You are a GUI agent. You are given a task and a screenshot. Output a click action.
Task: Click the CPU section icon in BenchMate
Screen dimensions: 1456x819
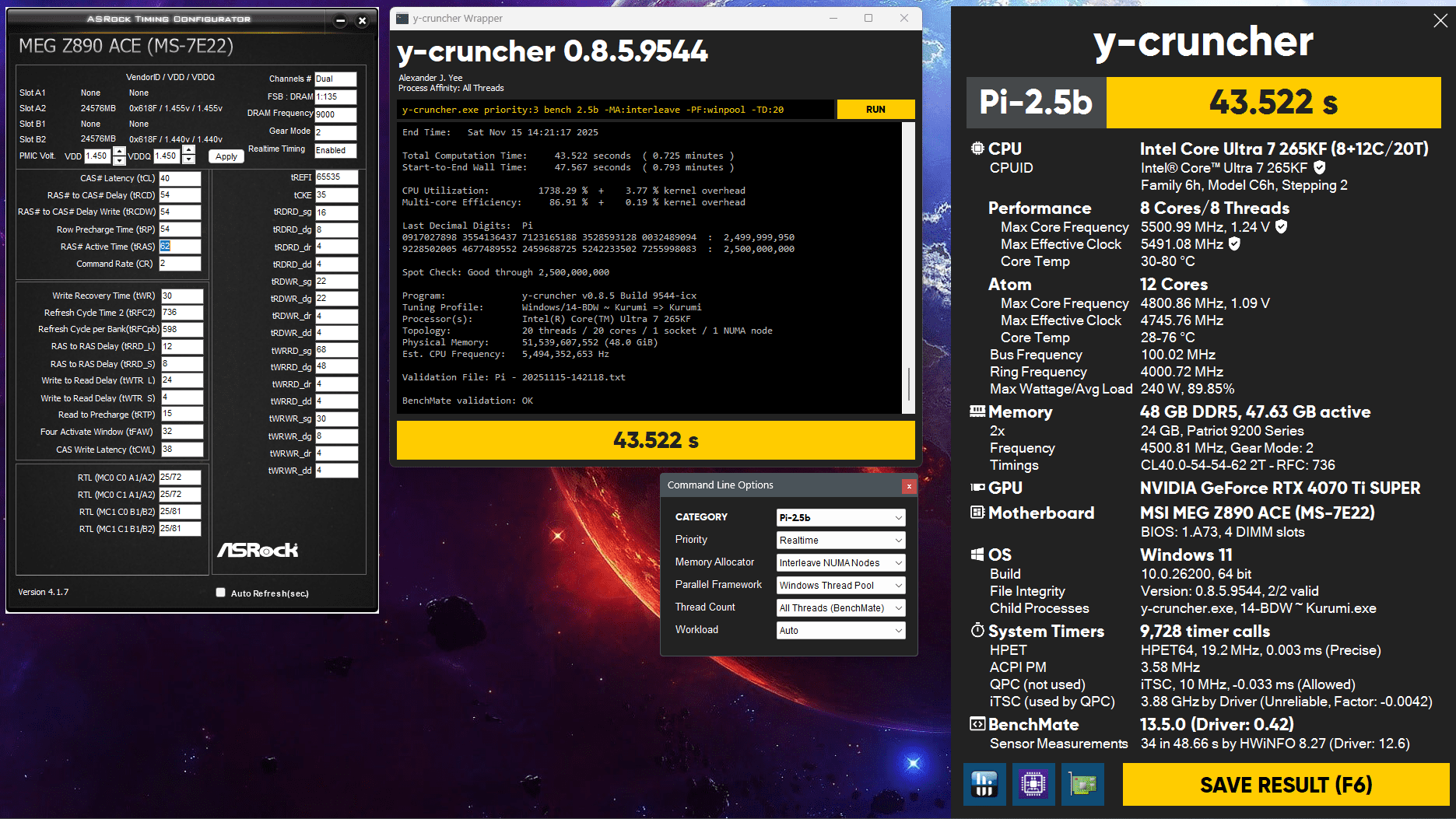click(977, 148)
